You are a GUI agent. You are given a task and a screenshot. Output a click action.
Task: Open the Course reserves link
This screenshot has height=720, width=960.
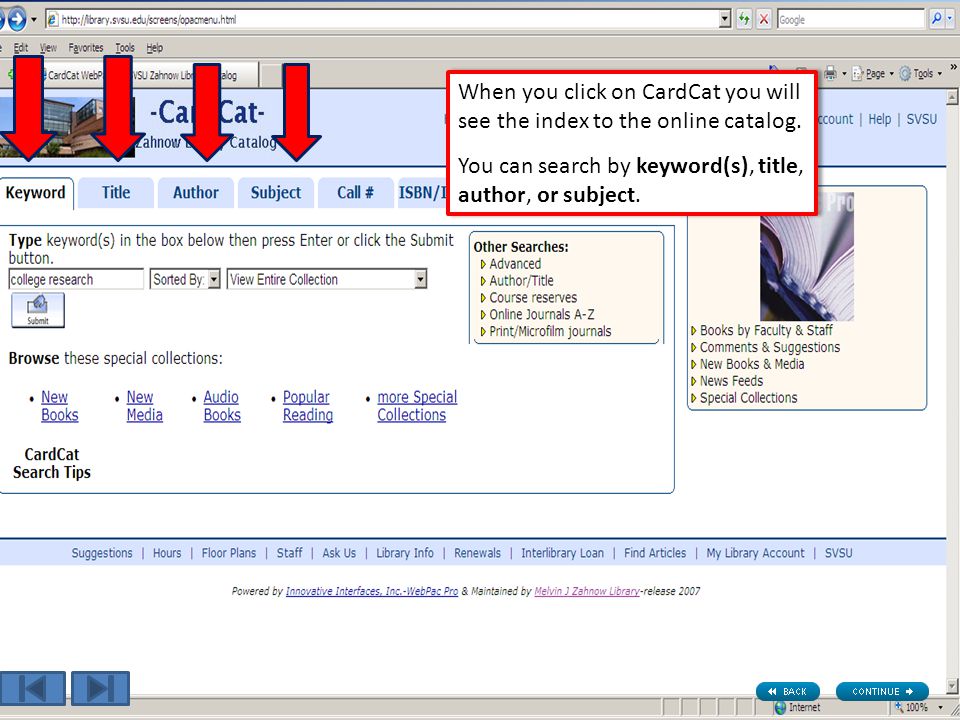point(533,298)
